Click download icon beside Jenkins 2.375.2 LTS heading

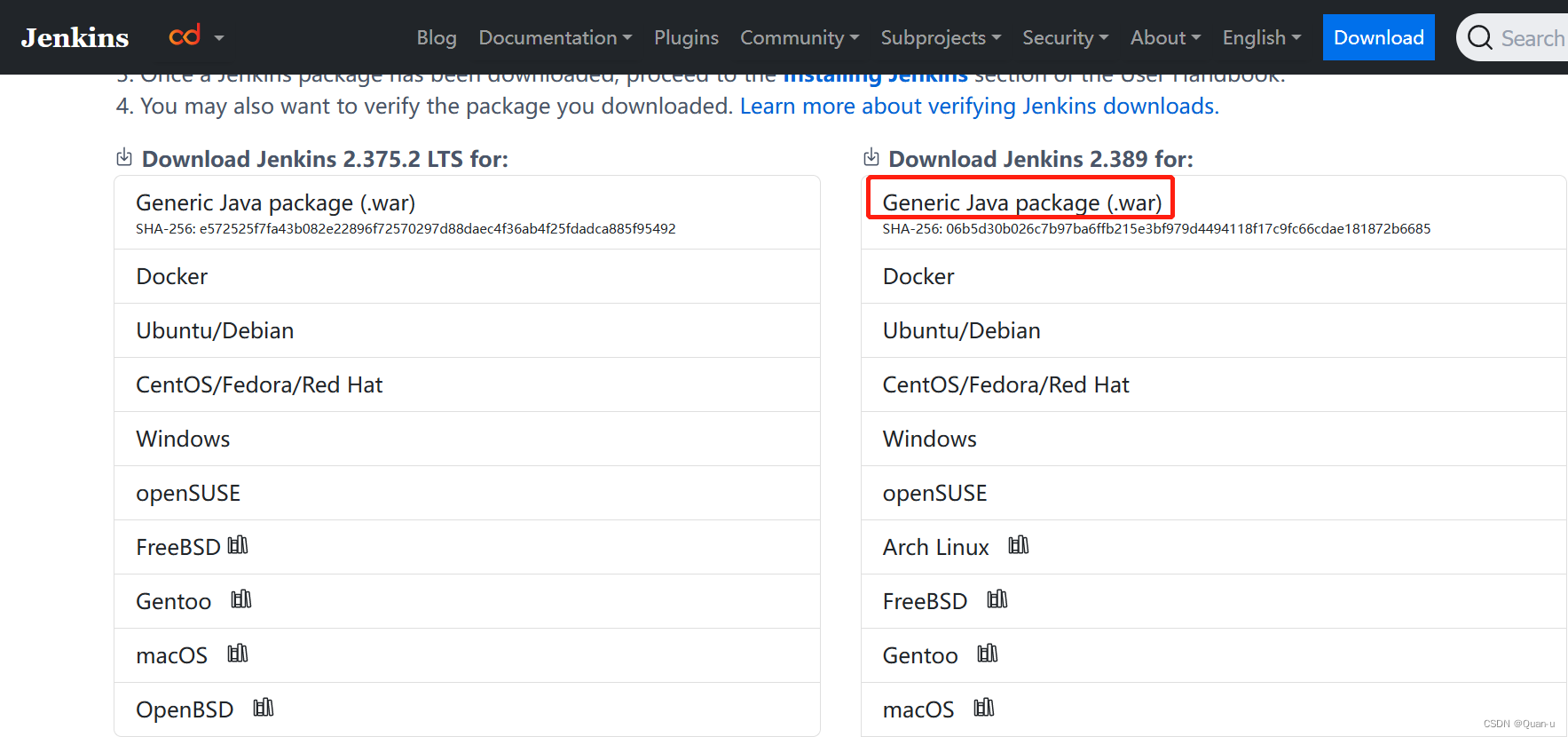click(x=124, y=158)
